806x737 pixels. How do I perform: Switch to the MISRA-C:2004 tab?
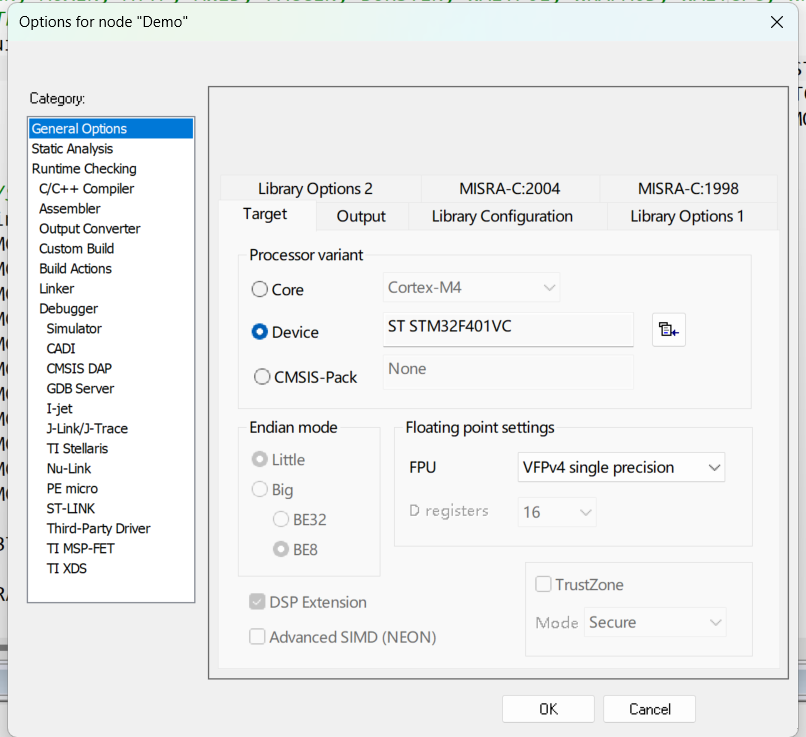(509, 189)
